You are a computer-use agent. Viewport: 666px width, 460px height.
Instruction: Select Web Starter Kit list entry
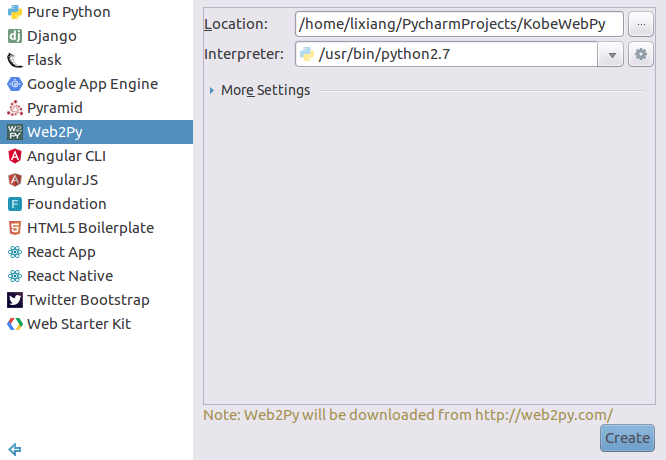(x=96, y=324)
